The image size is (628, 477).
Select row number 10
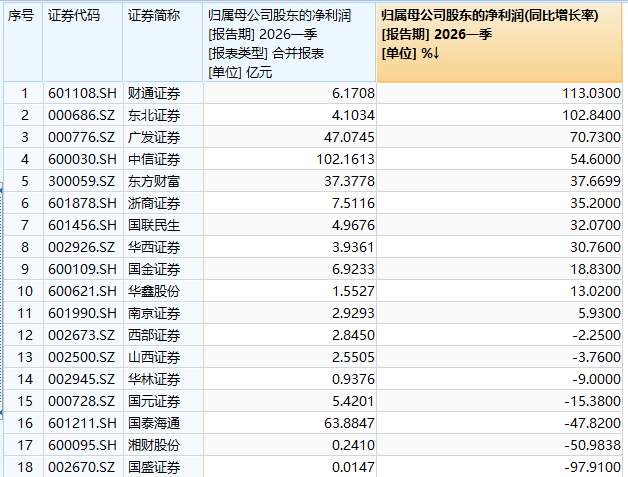pyautogui.click(x=23, y=291)
